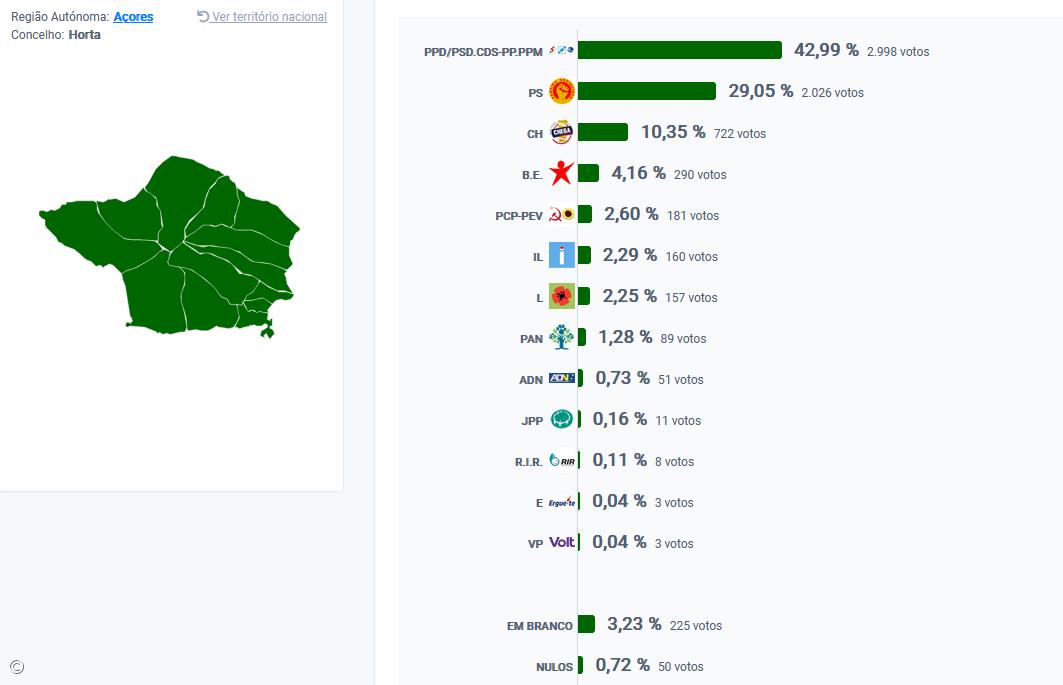This screenshot has width=1063, height=685.
Task: Click the PCP-PEV coalition logo
Action: [562, 214]
